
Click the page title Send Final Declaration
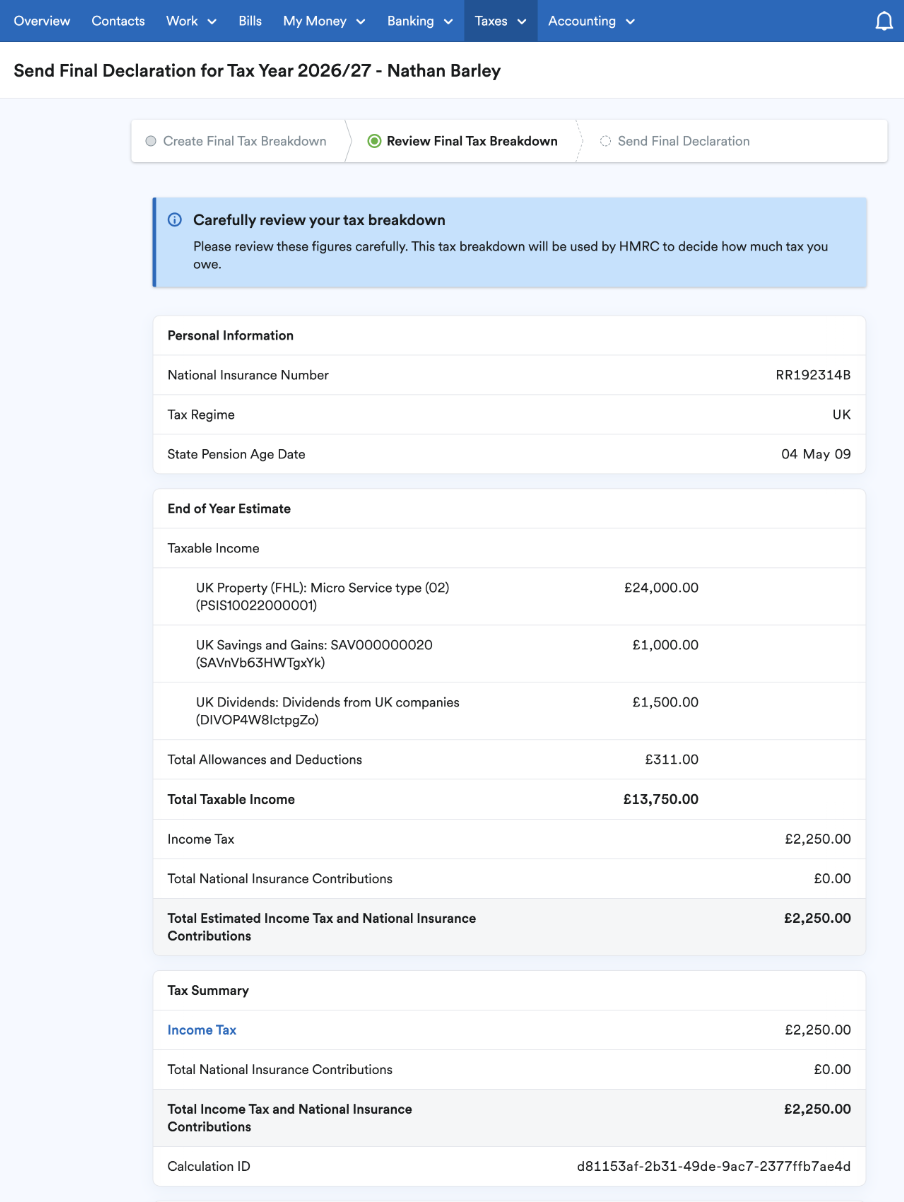tap(257, 71)
